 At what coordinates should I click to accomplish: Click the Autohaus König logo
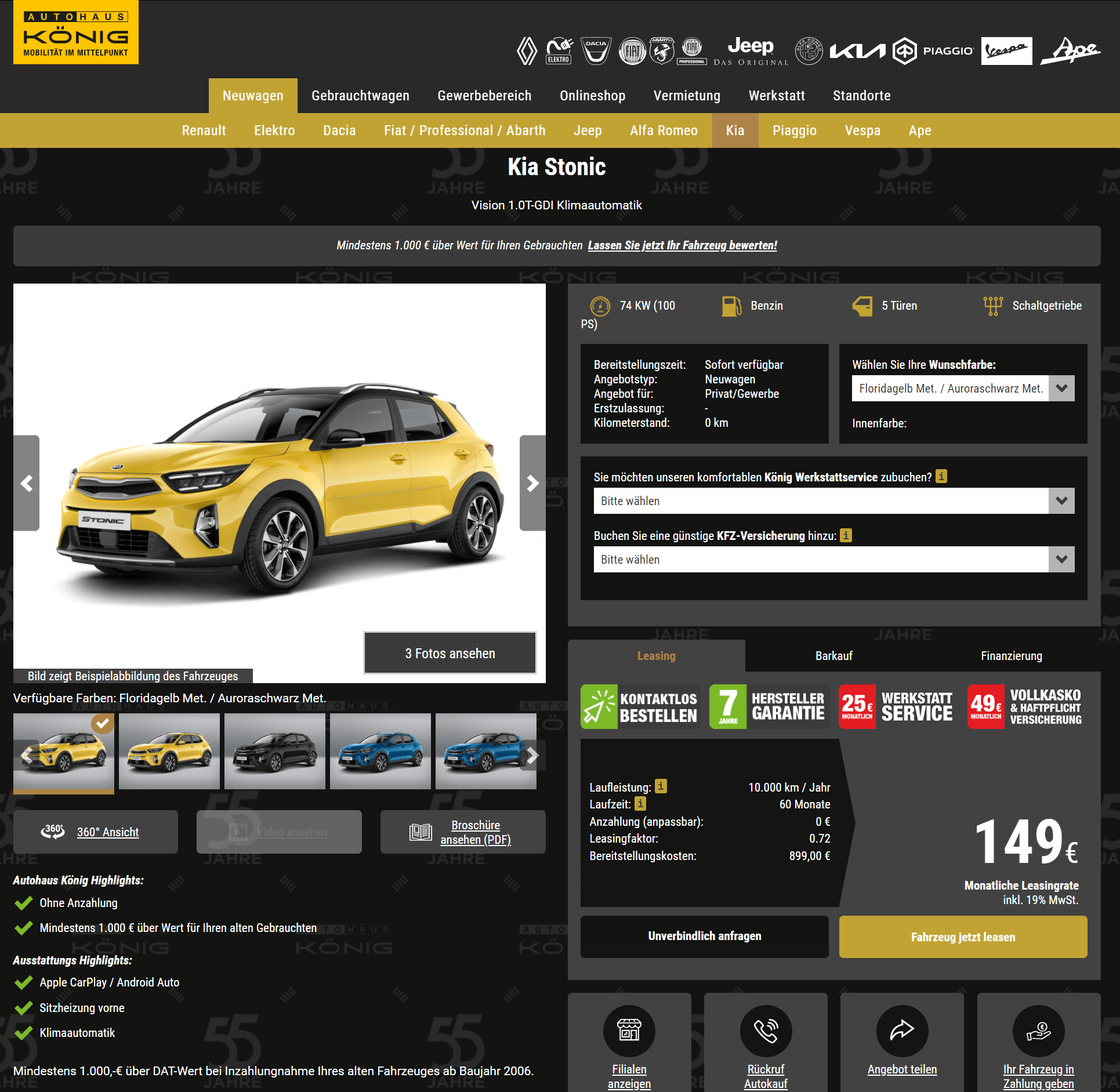tap(75, 32)
